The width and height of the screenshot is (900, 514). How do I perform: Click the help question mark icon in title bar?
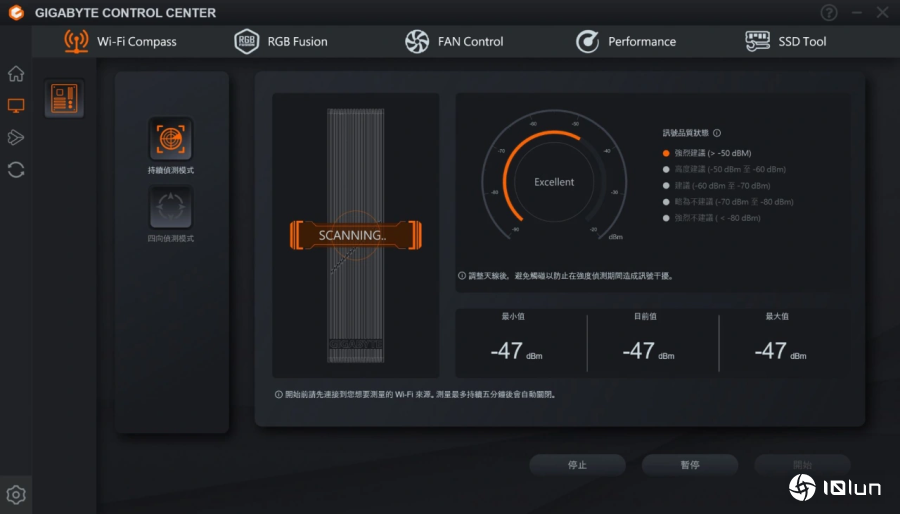[x=829, y=13]
